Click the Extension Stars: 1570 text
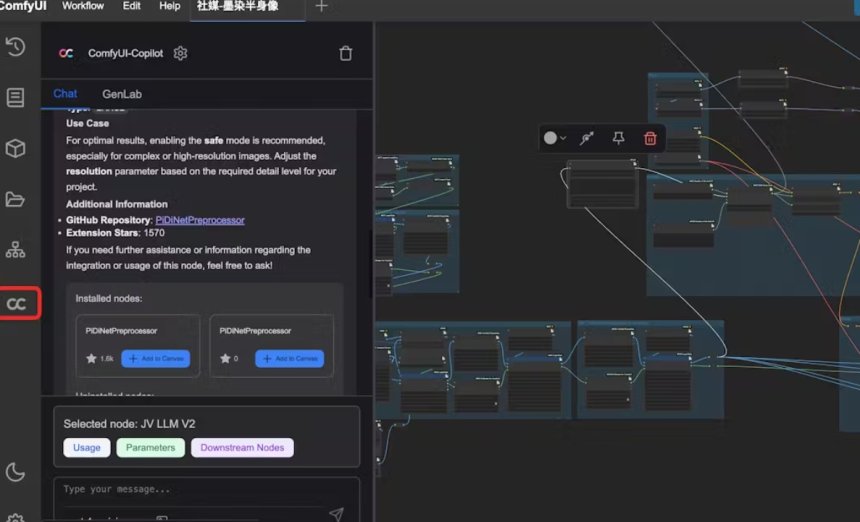 coord(115,233)
